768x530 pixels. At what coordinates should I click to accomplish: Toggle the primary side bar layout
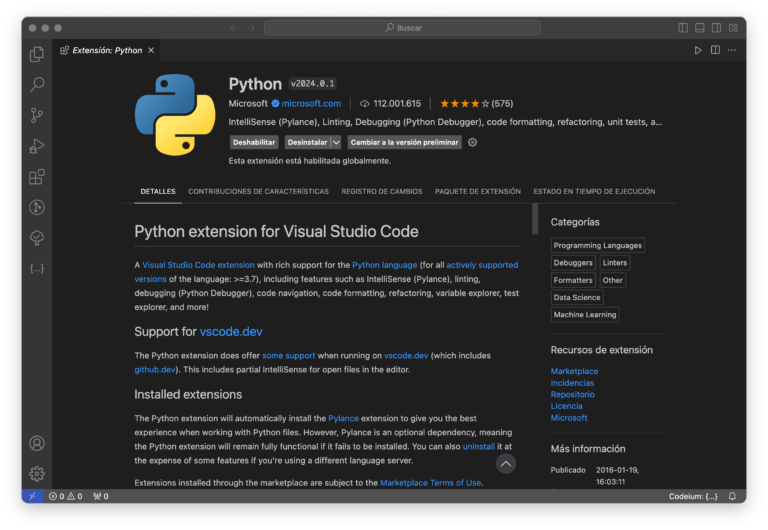pos(683,28)
